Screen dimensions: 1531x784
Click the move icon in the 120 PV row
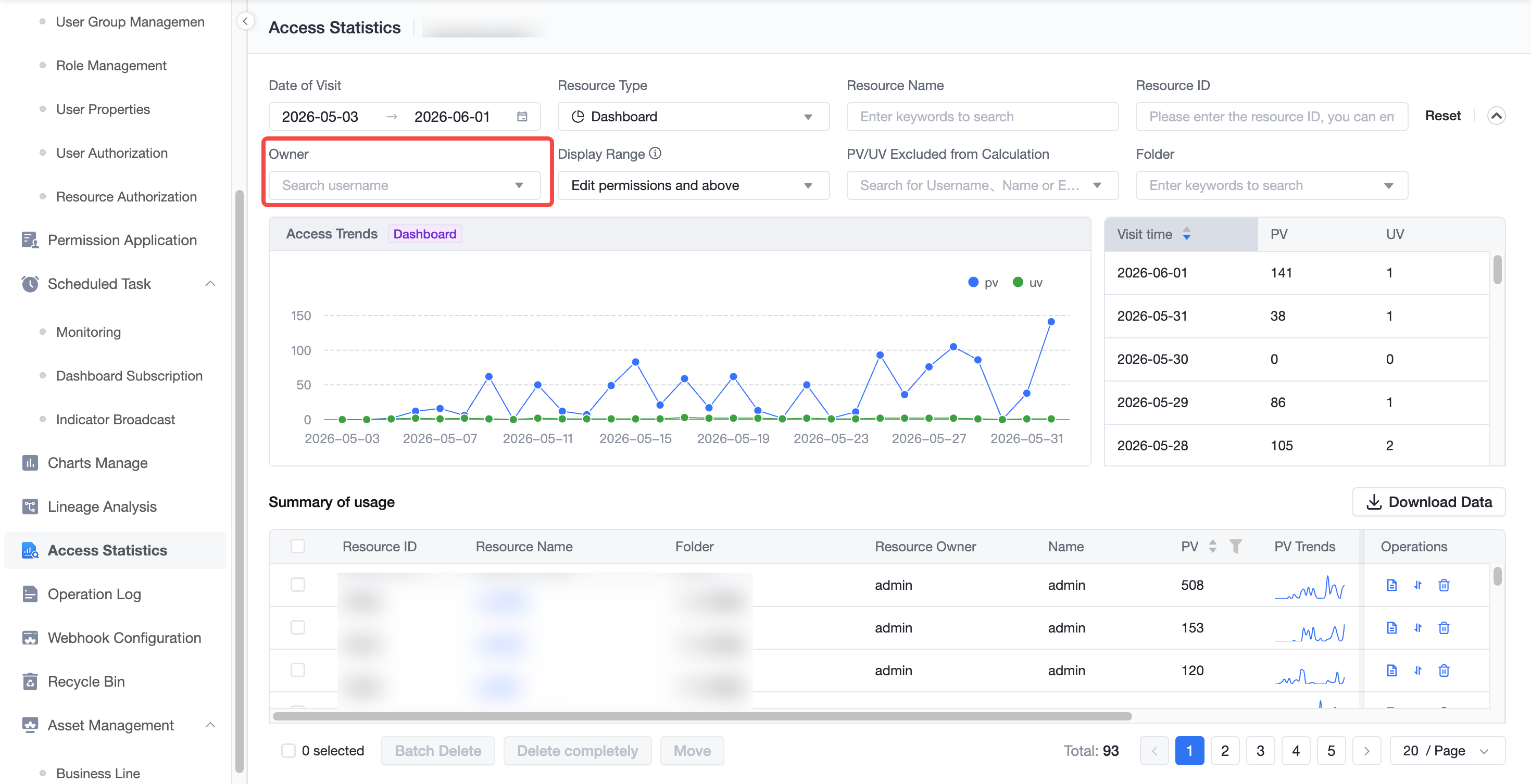pyautogui.click(x=1417, y=670)
